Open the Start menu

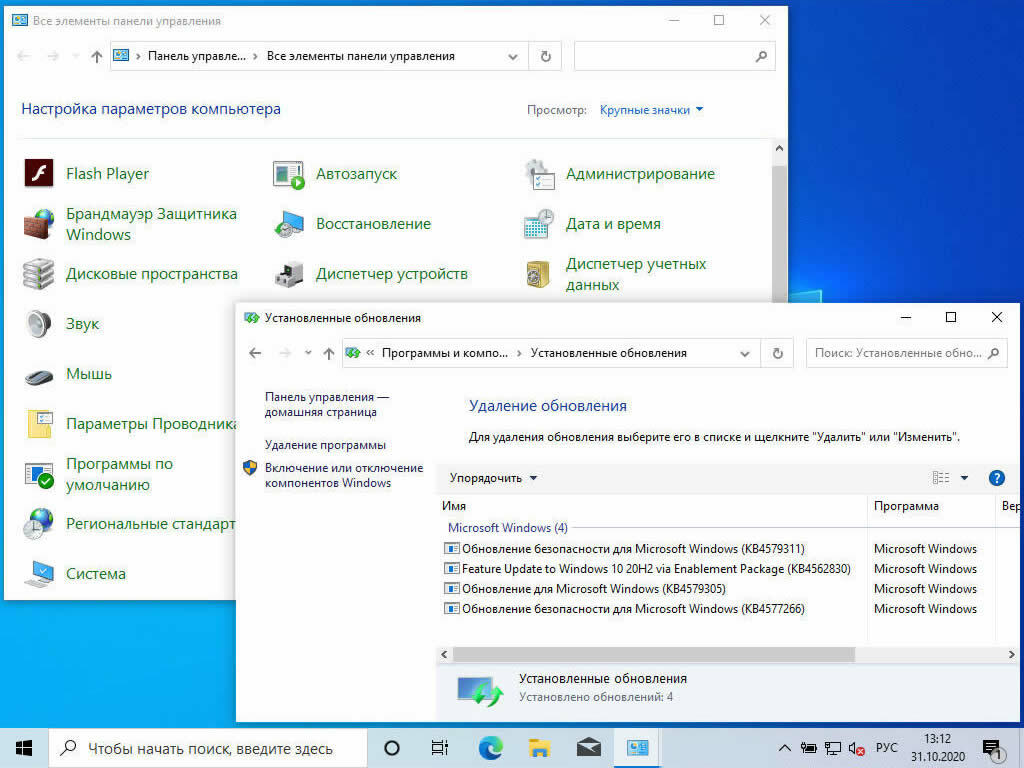(24, 748)
